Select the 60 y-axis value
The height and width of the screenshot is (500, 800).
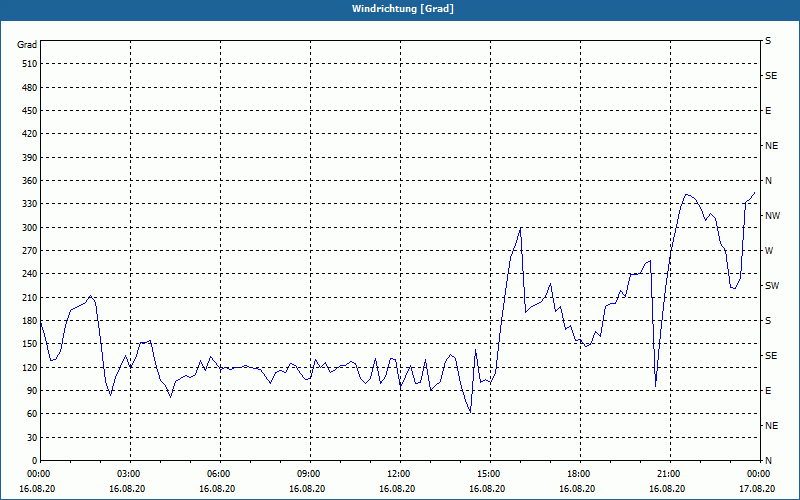click(32, 414)
